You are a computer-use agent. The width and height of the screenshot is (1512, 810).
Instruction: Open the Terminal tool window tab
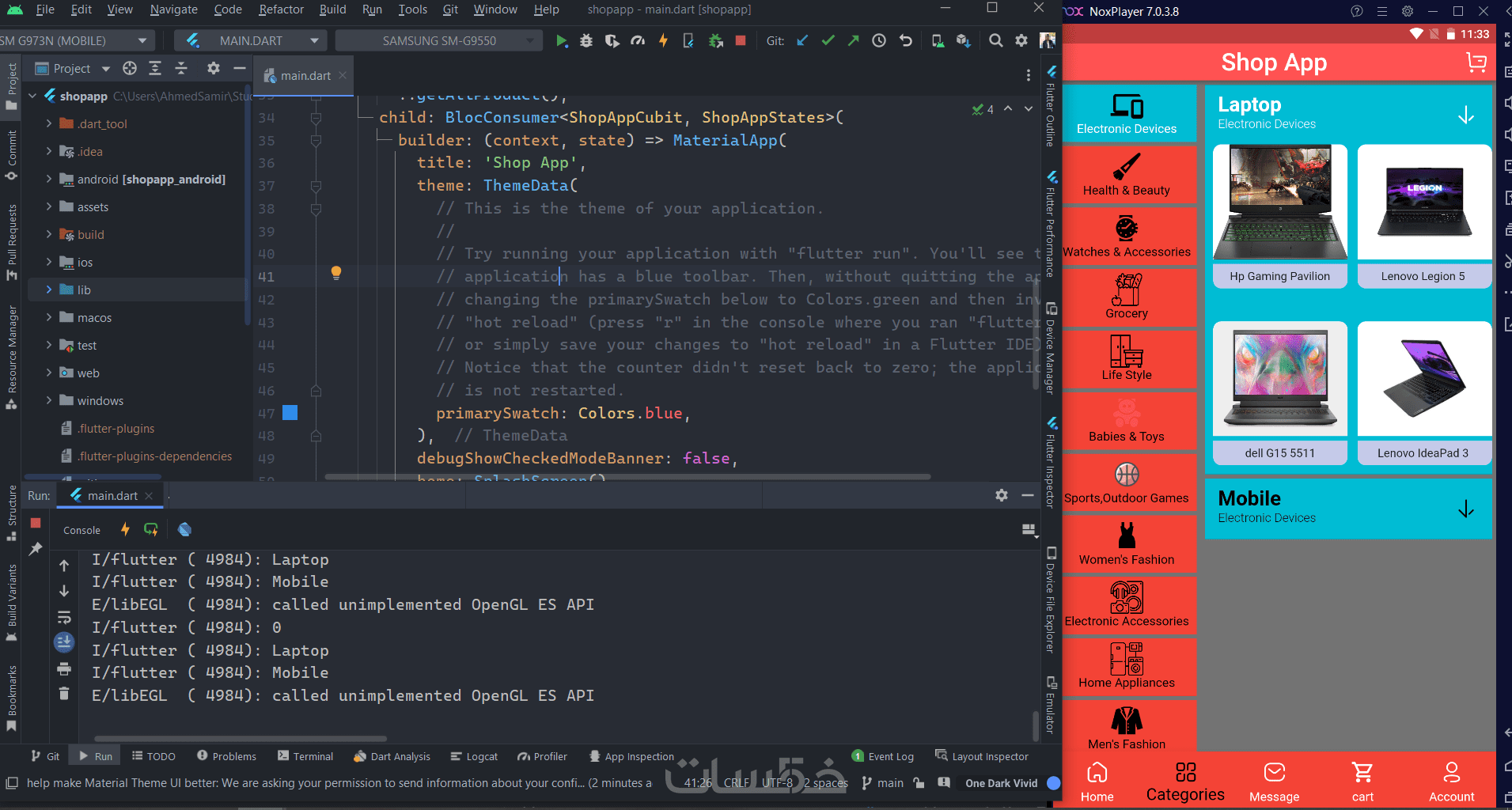pyautogui.click(x=305, y=756)
